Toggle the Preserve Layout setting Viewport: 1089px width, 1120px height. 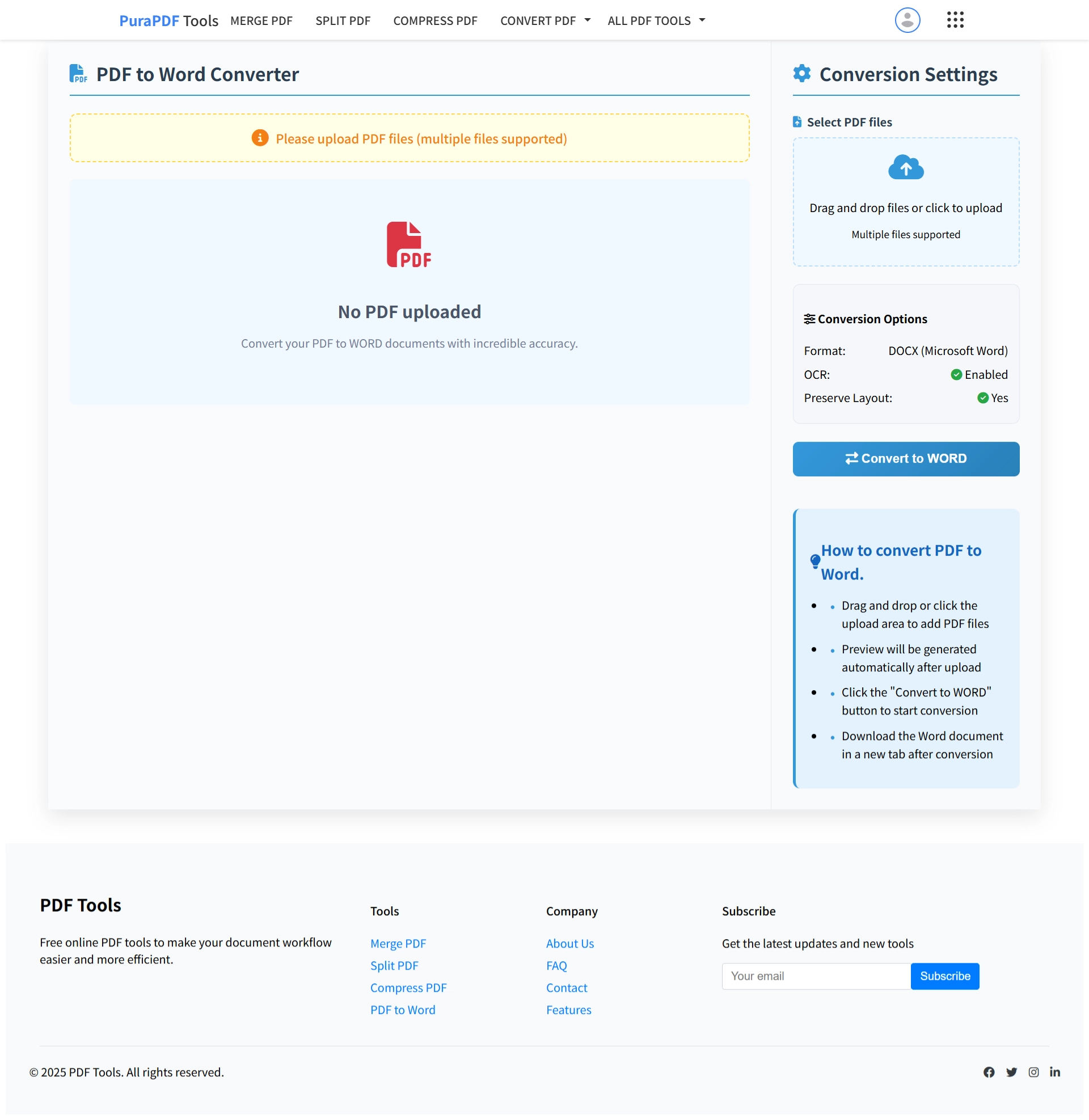pyautogui.click(x=982, y=398)
